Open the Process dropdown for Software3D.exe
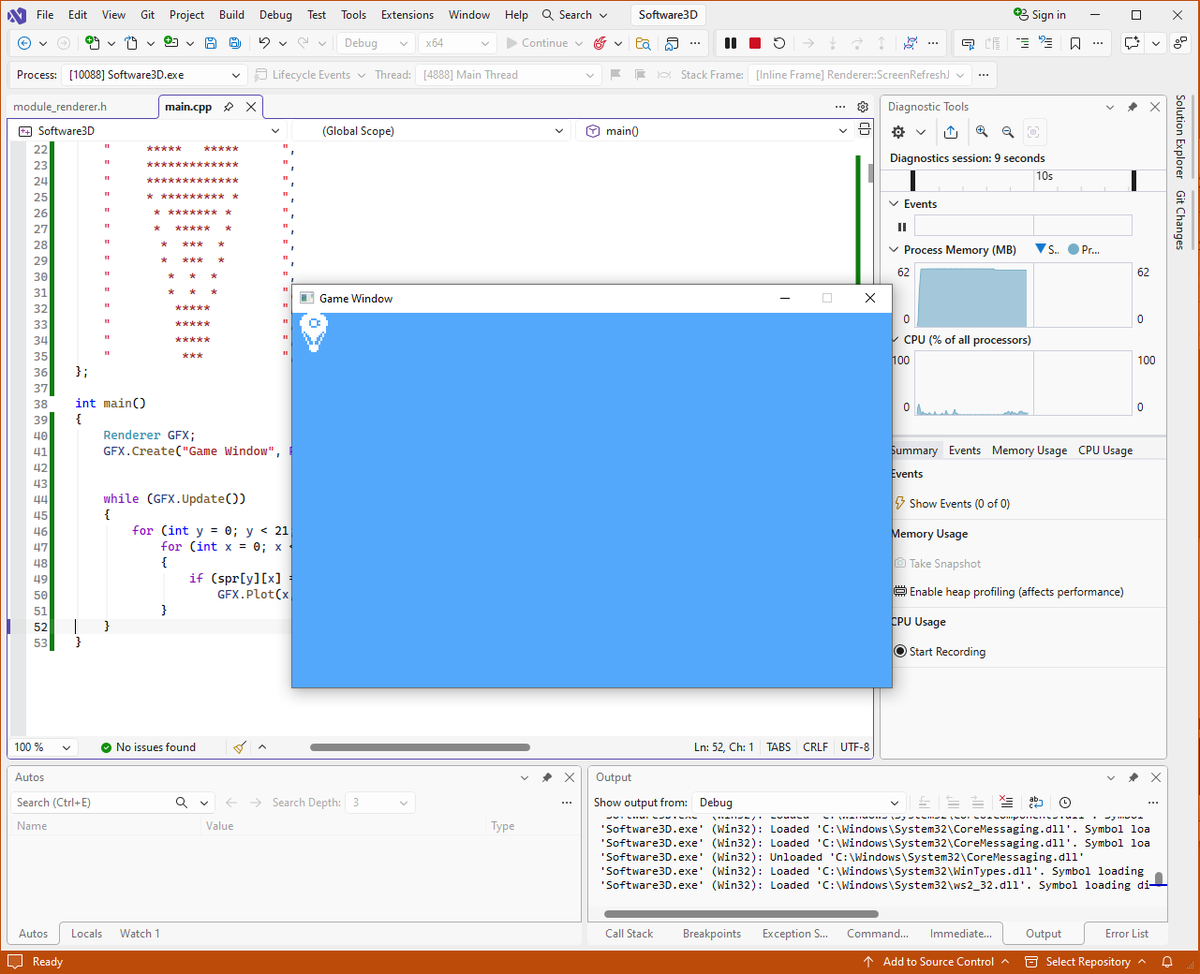 (155, 75)
